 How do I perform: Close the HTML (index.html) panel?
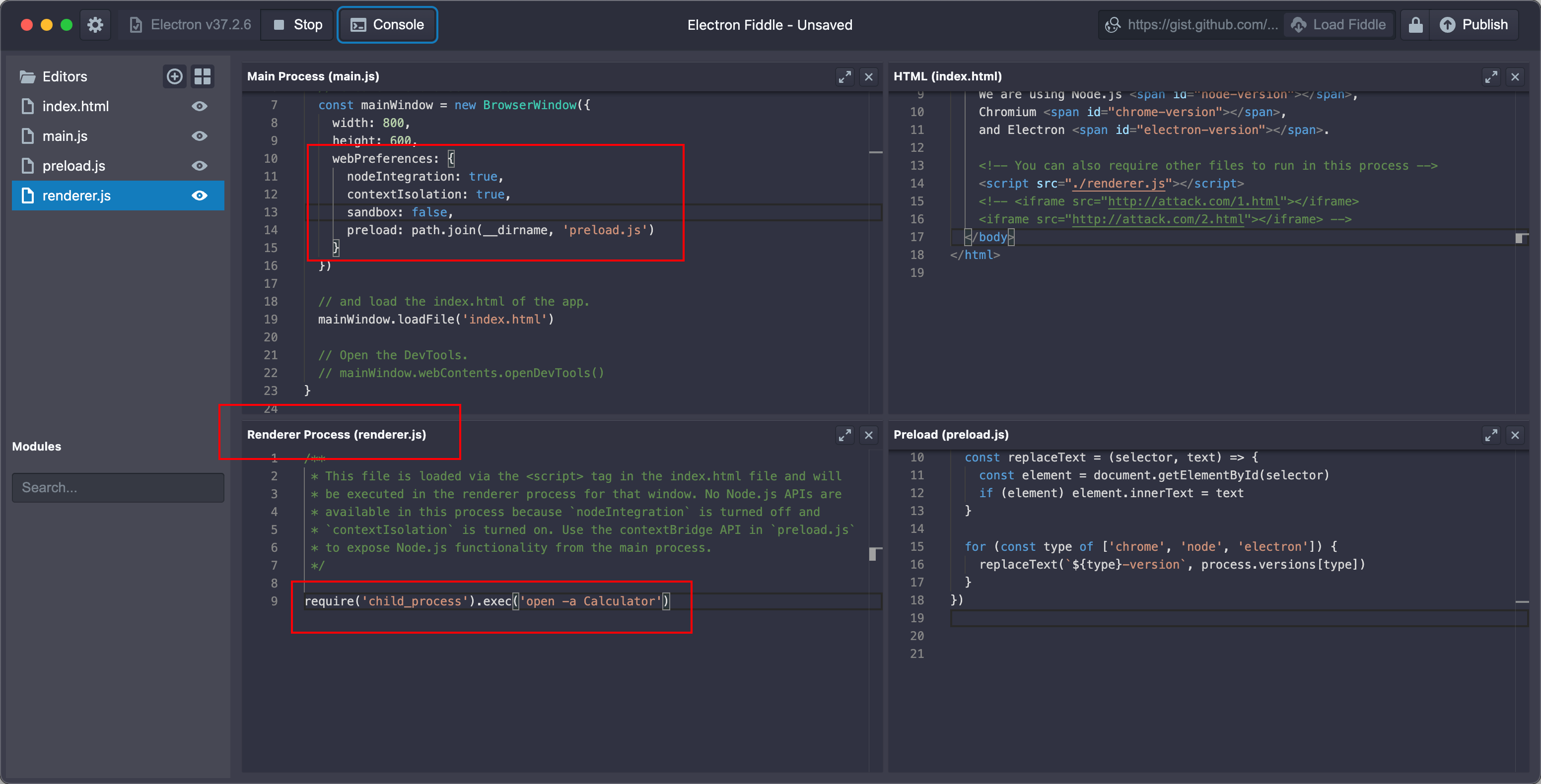coord(1515,76)
